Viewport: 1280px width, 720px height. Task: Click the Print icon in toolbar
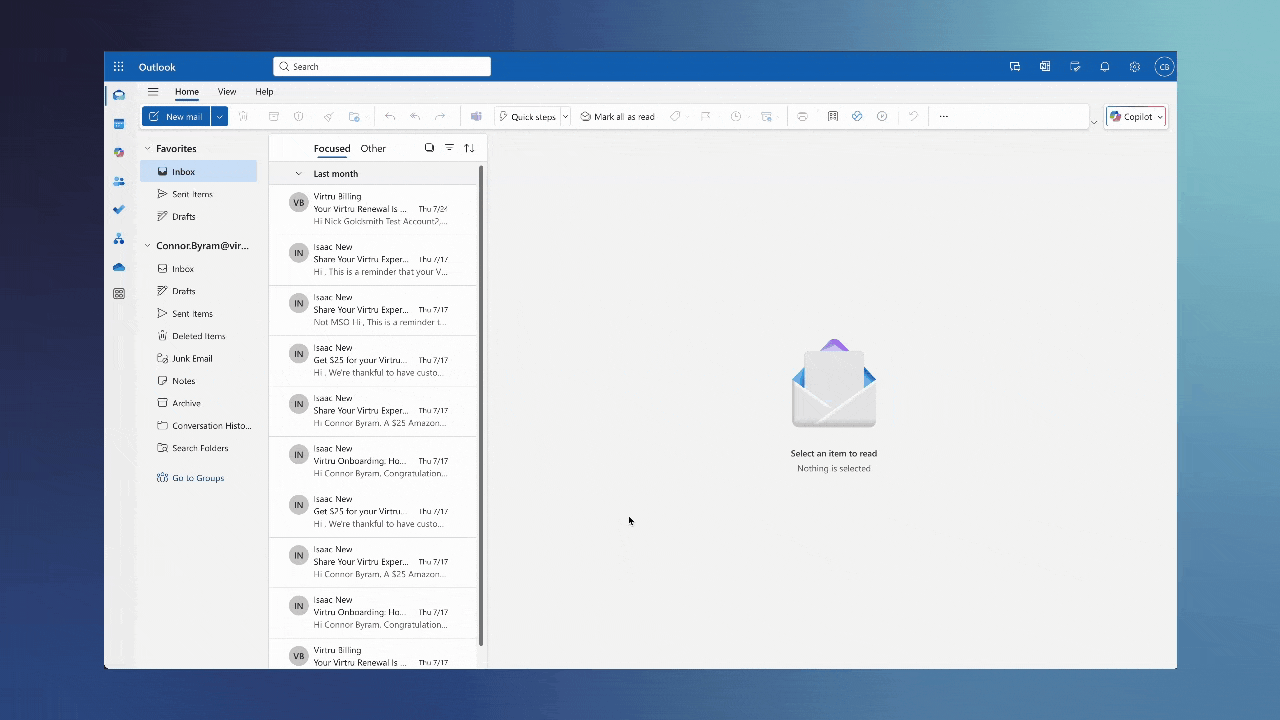point(802,117)
